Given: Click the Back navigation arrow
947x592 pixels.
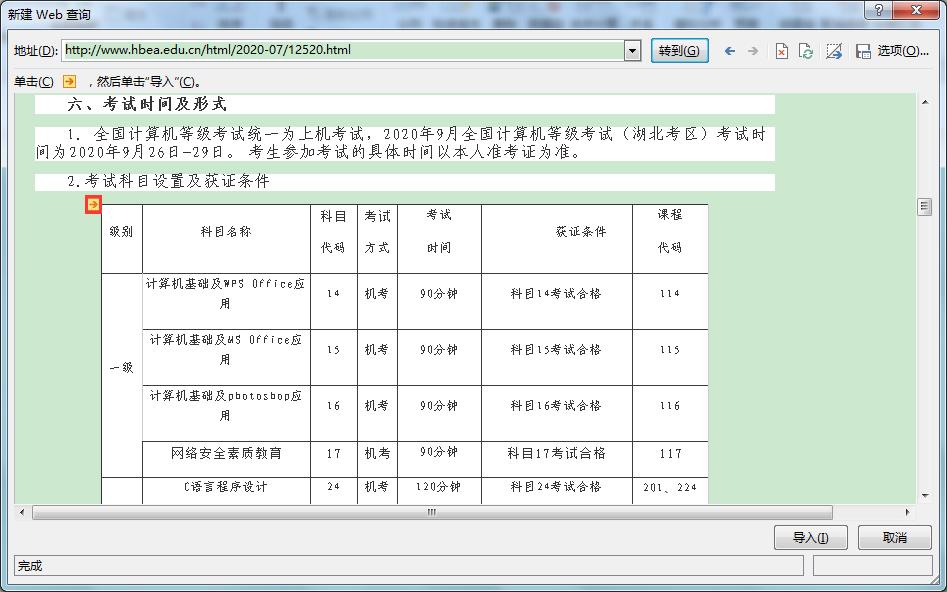Looking at the screenshot, I should (x=731, y=50).
